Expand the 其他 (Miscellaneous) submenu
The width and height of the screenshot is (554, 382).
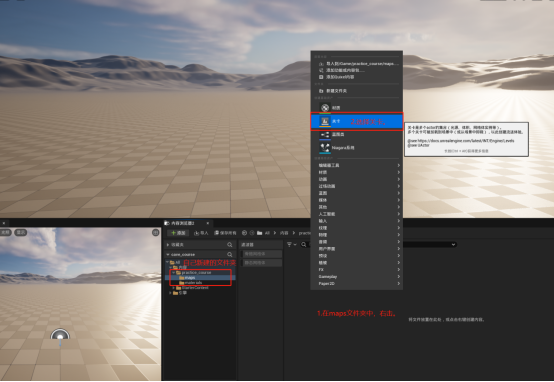tap(356, 207)
